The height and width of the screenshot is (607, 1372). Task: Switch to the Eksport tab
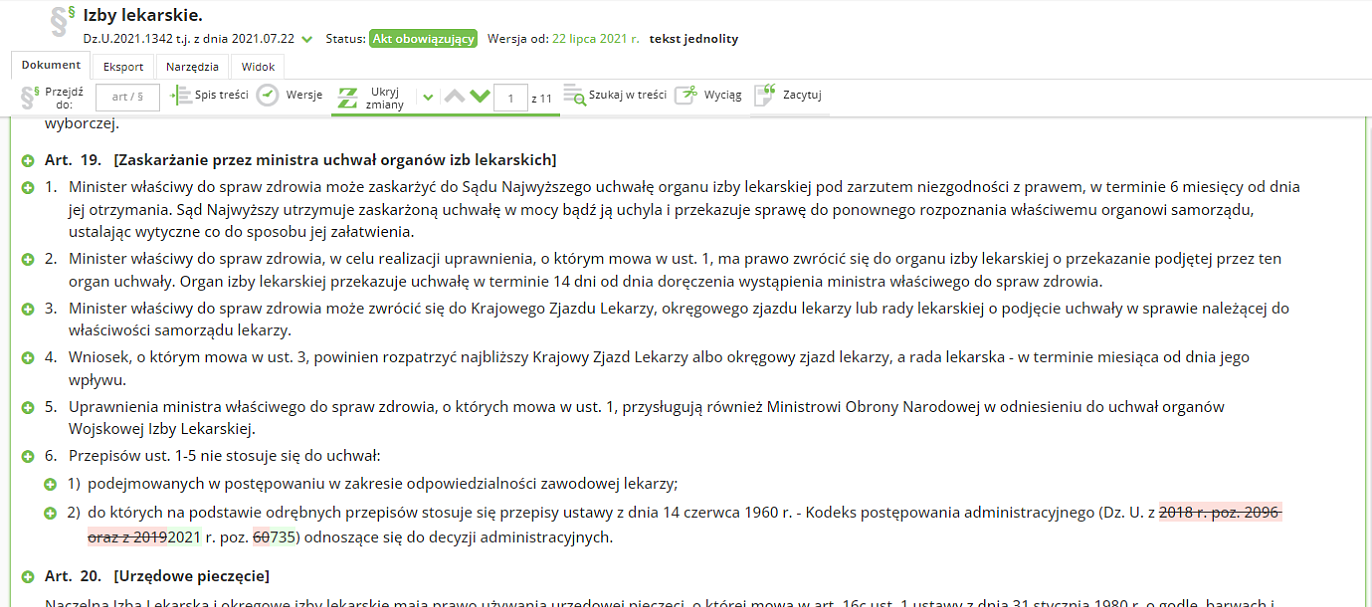coord(123,67)
